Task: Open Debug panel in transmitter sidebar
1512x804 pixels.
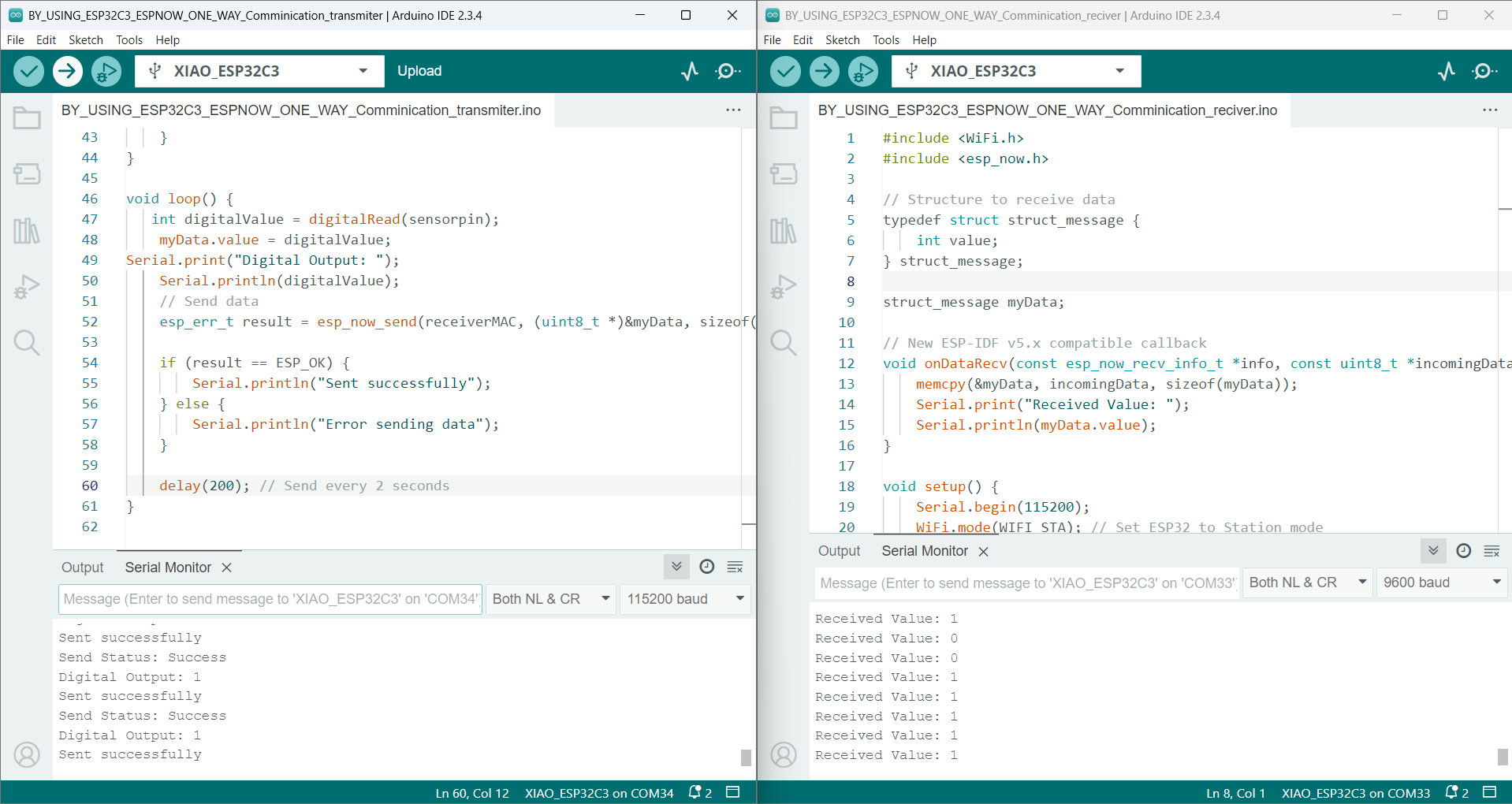Action: tap(27, 286)
